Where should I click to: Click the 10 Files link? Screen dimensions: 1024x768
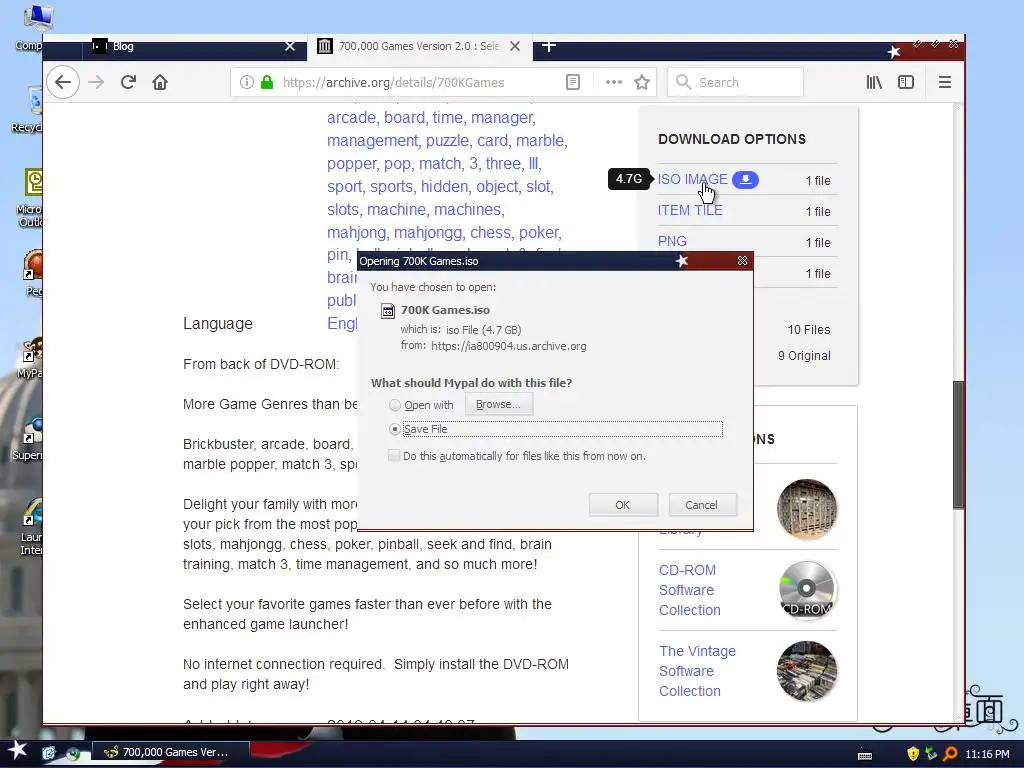tap(808, 330)
